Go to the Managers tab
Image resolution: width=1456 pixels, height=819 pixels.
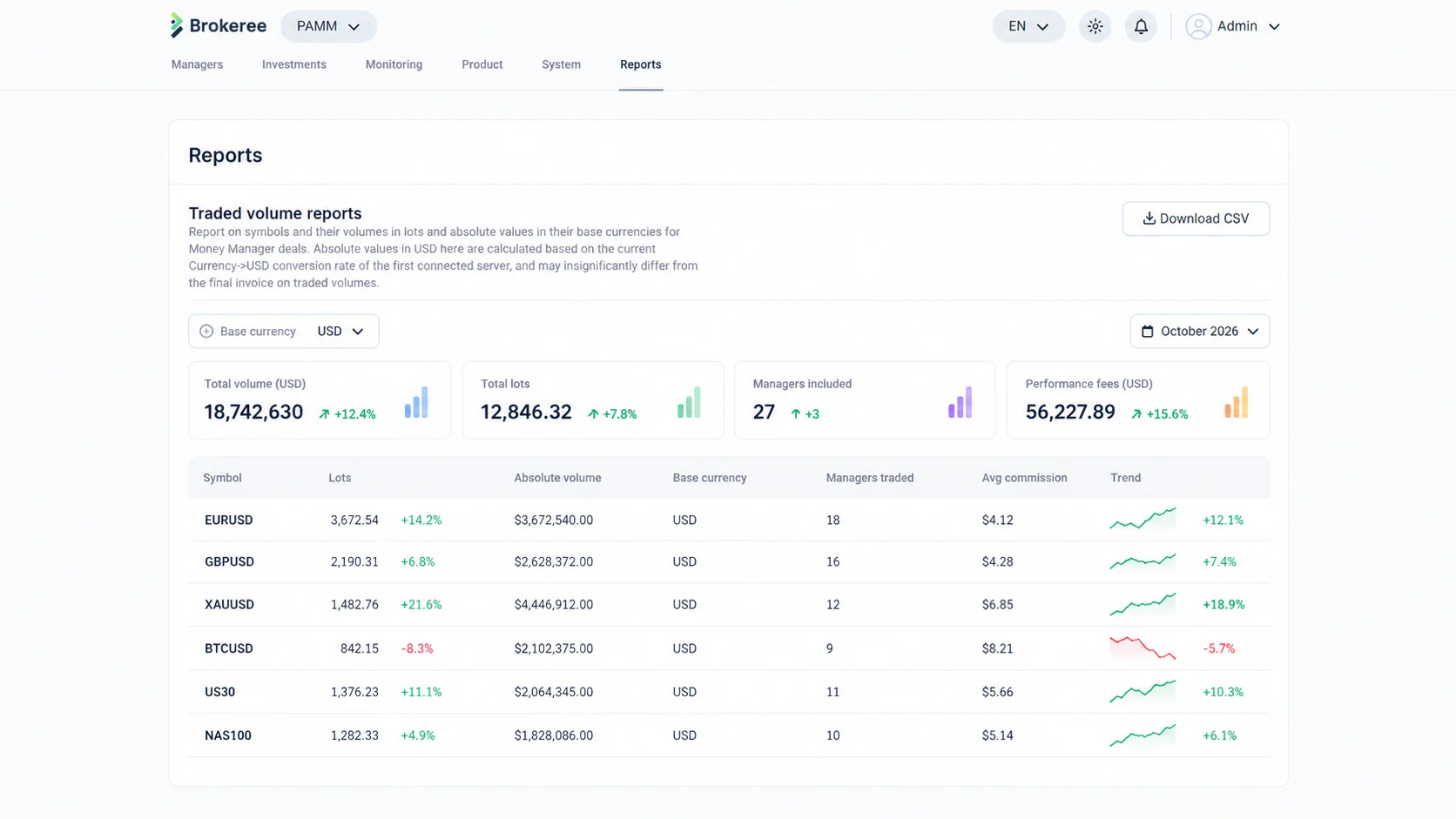(x=197, y=64)
